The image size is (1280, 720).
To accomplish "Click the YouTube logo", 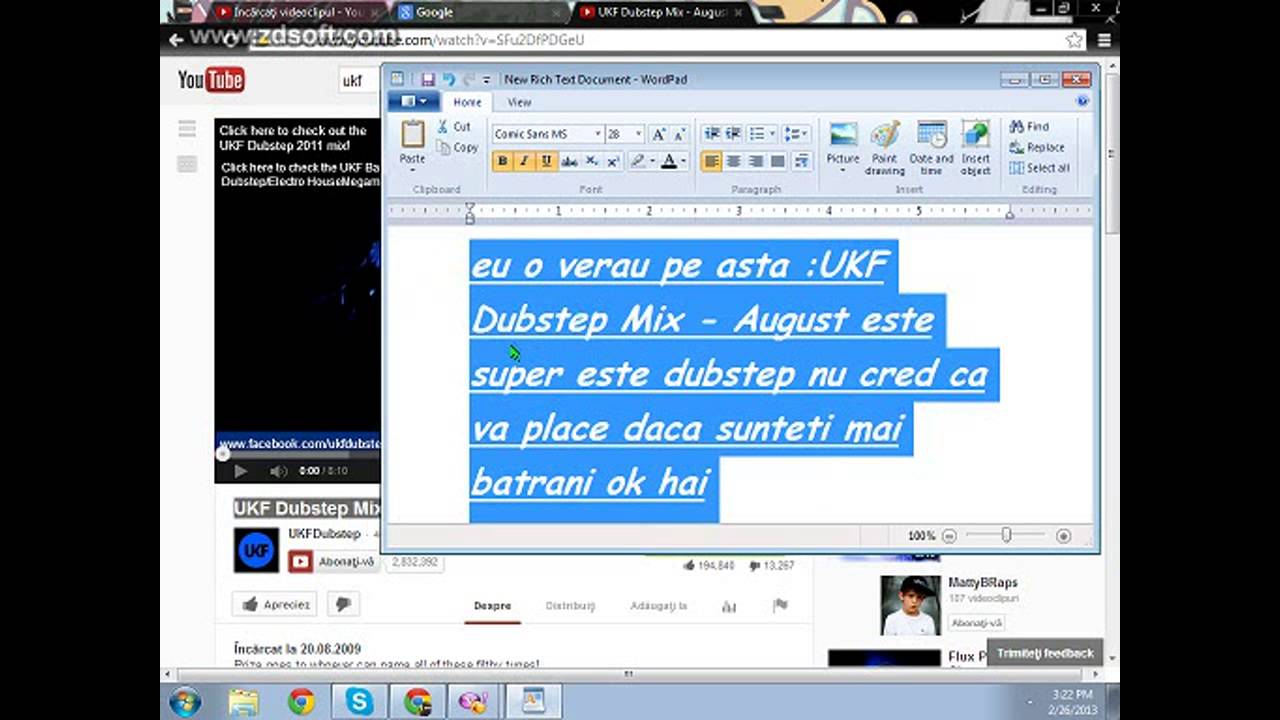I will (x=211, y=80).
